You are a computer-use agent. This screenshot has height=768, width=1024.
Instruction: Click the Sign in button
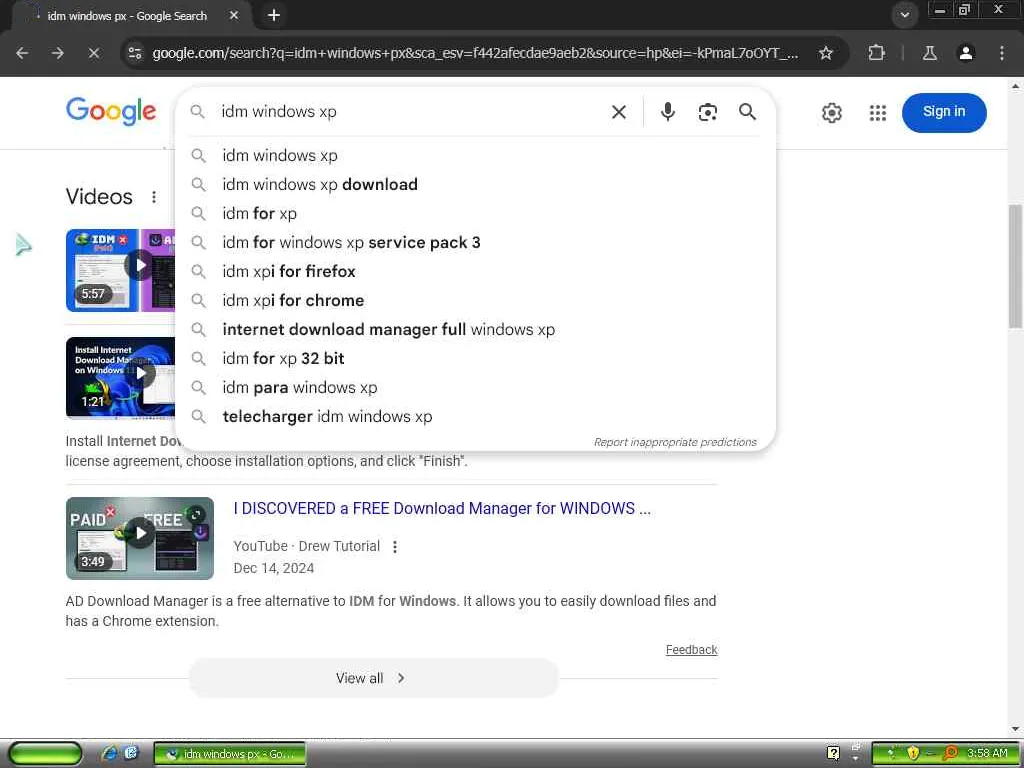point(944,112)
